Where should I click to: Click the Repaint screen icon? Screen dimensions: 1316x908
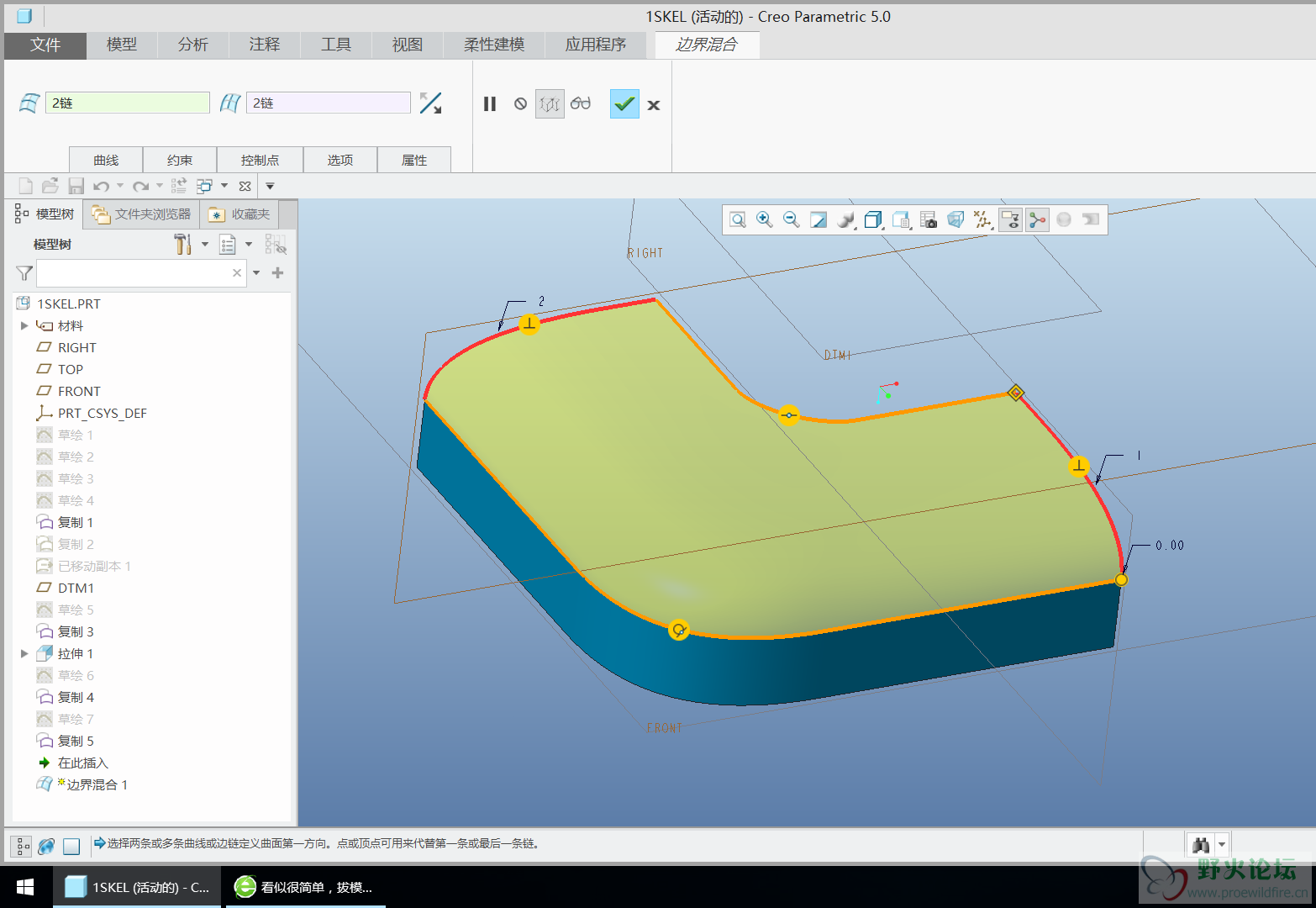(x=818, y=220)
